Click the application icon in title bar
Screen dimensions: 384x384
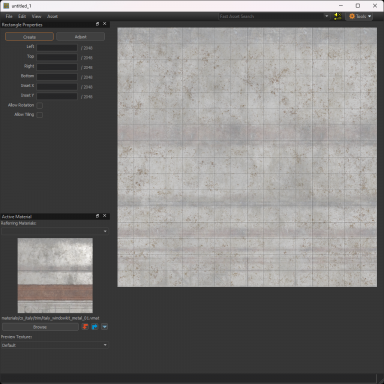pos(6,6)
